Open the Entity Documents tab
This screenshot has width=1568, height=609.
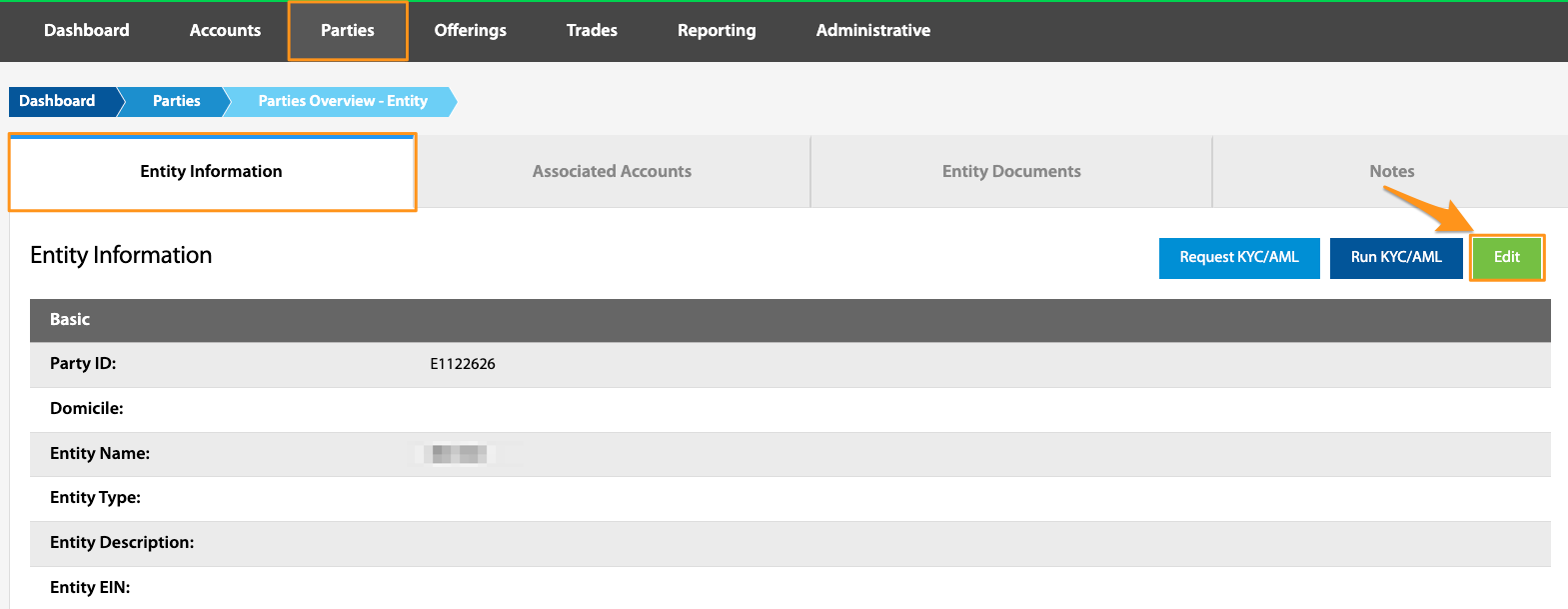(1011, 172)
